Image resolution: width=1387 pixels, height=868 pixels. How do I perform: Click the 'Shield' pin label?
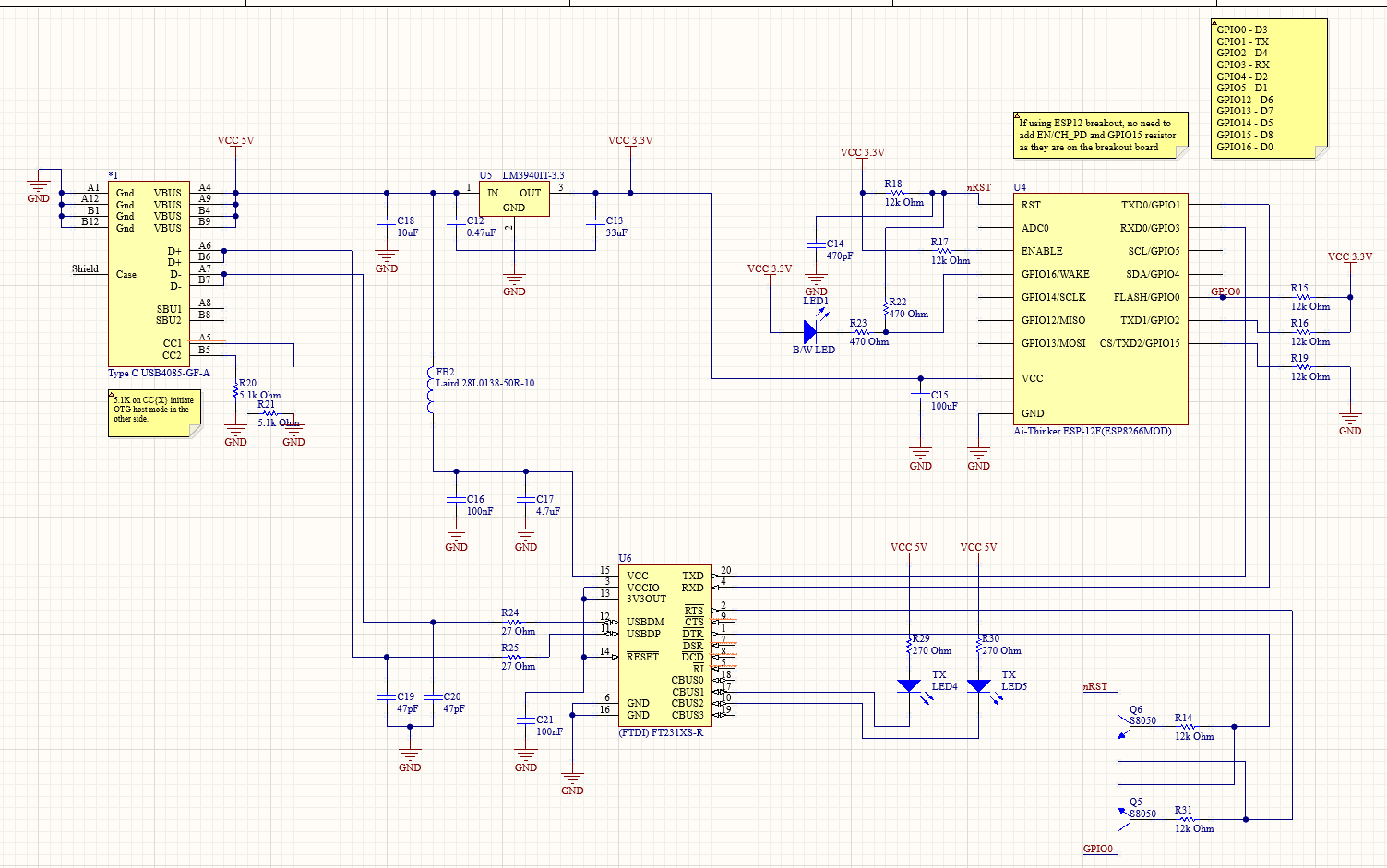[85, 269]
